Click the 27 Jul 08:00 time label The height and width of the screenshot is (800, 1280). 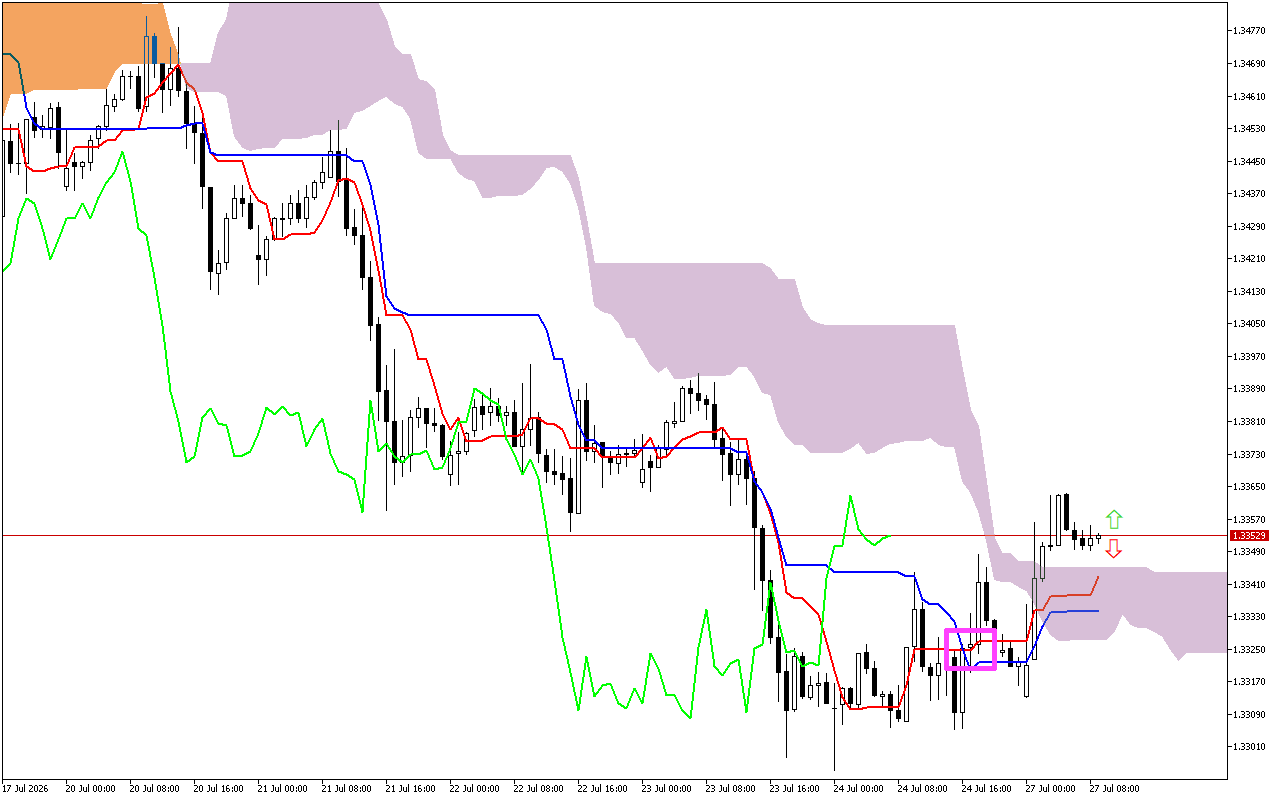pyautogui.click(x=1113, y=789)
